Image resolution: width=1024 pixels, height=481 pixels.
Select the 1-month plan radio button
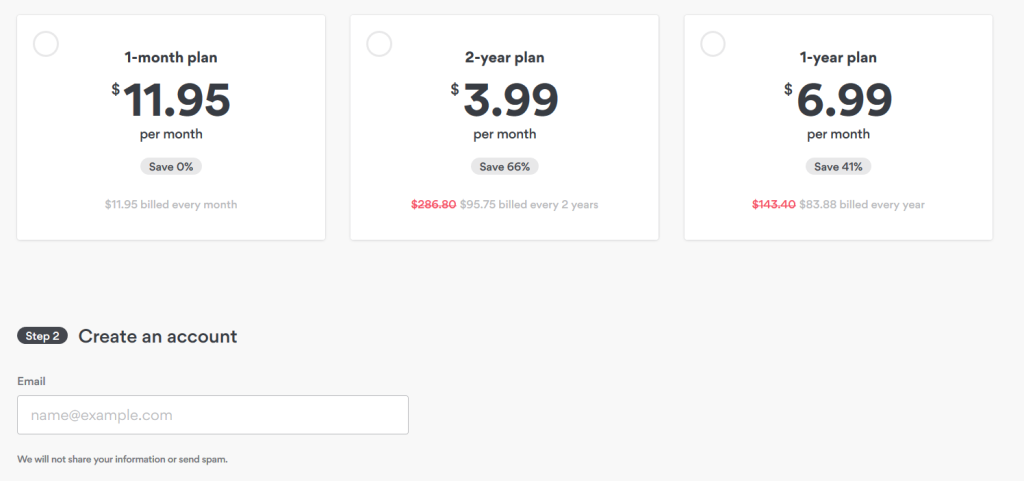46,44
